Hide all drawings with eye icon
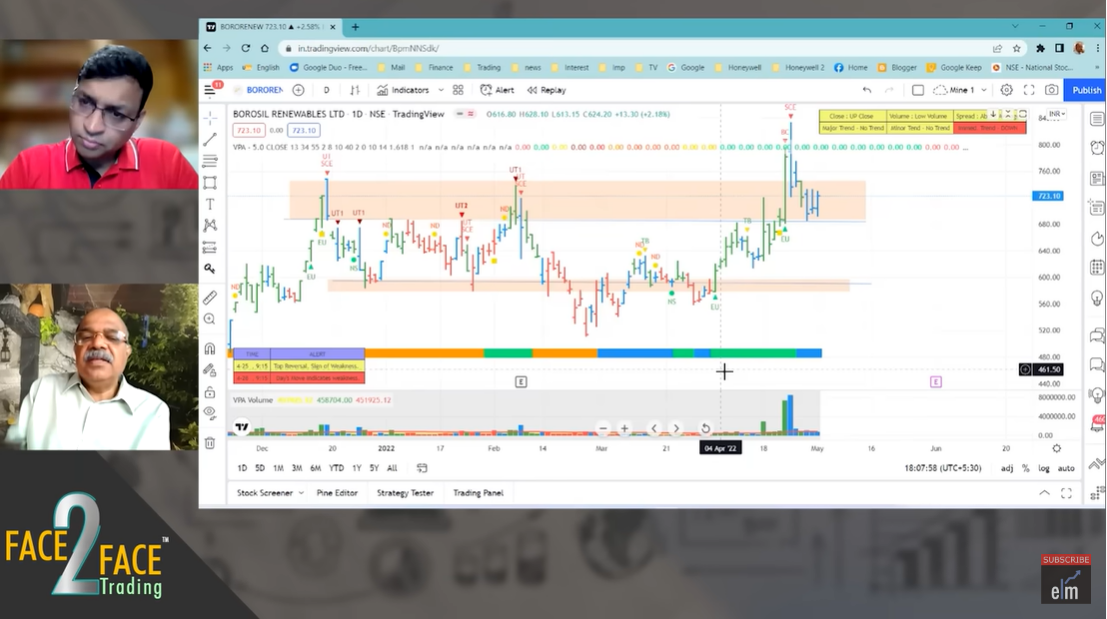The image size is (1107, 619). point(210,413)
